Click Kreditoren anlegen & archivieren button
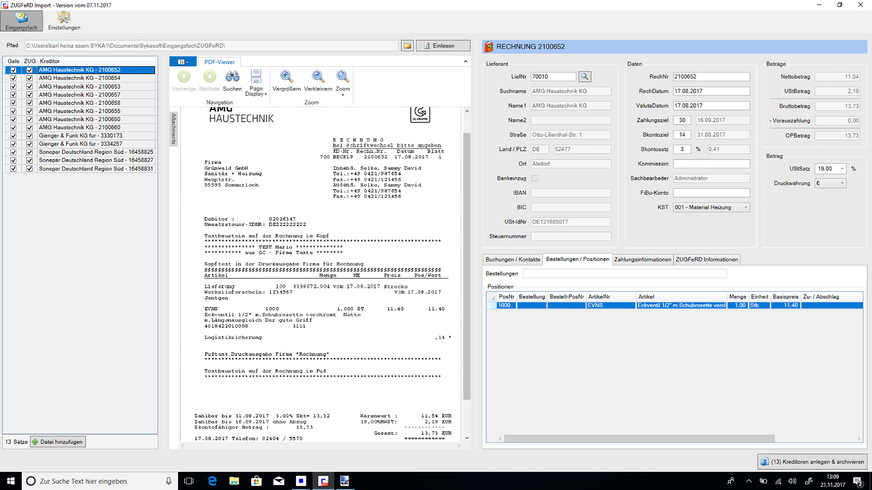 (x=811, y=459)
